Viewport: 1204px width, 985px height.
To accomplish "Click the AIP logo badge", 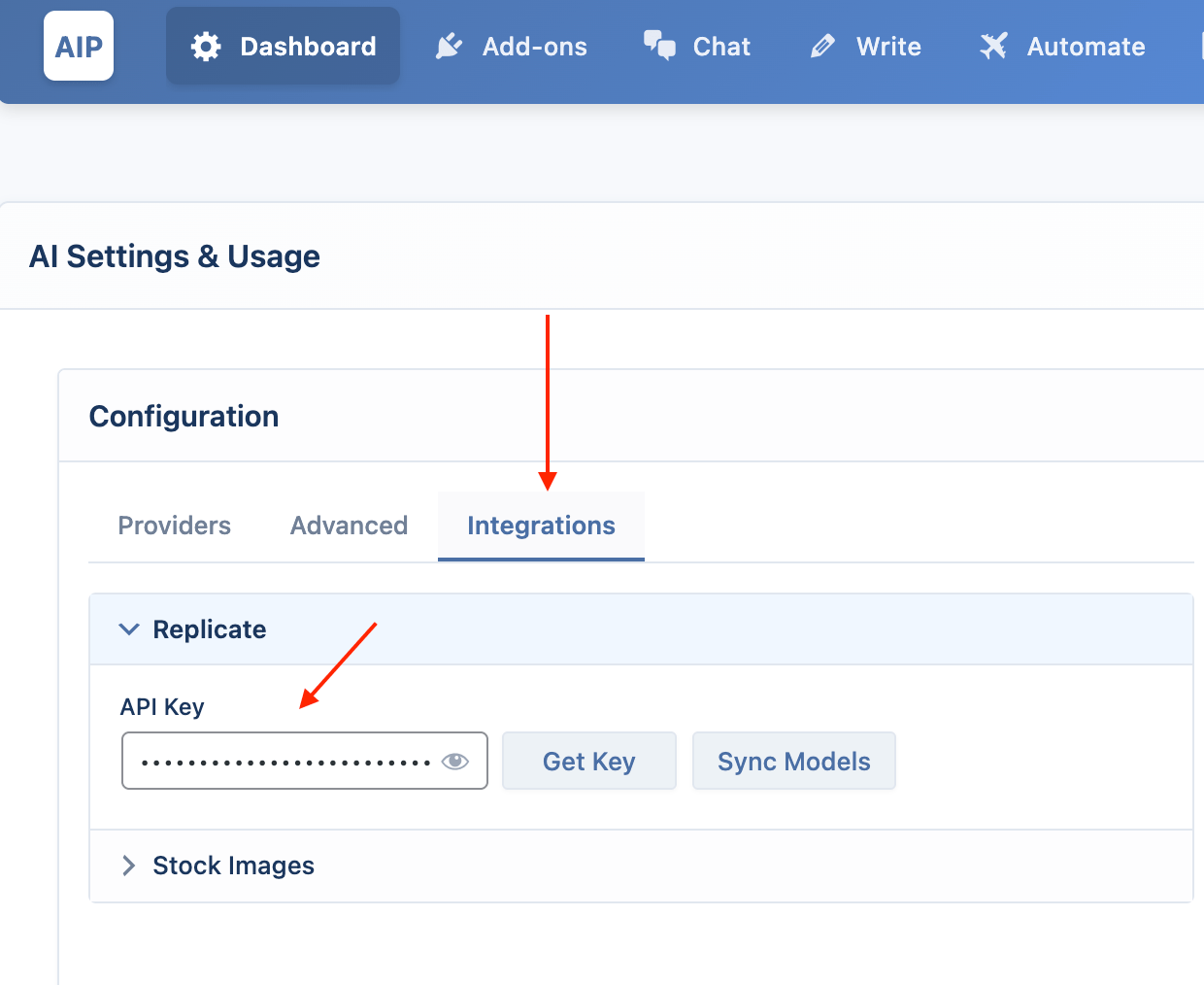I will tap(79, 46).
